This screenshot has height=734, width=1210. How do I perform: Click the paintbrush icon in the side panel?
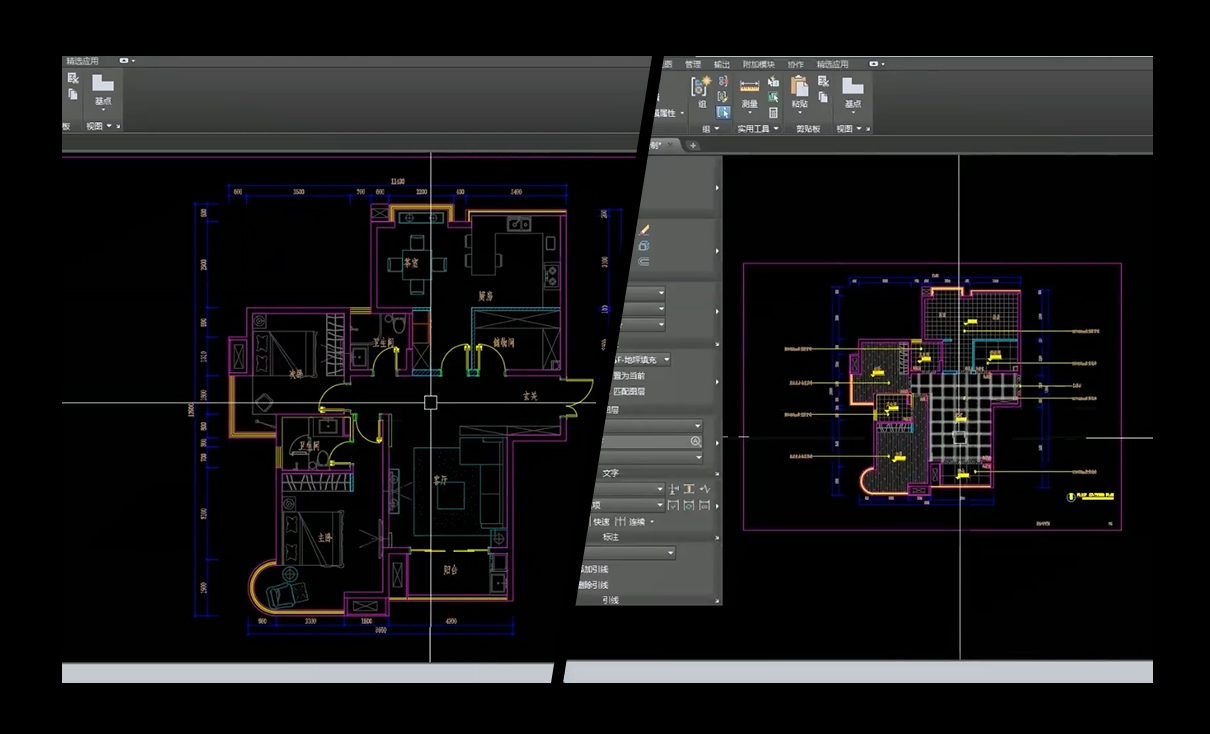[x=643, y=229]
